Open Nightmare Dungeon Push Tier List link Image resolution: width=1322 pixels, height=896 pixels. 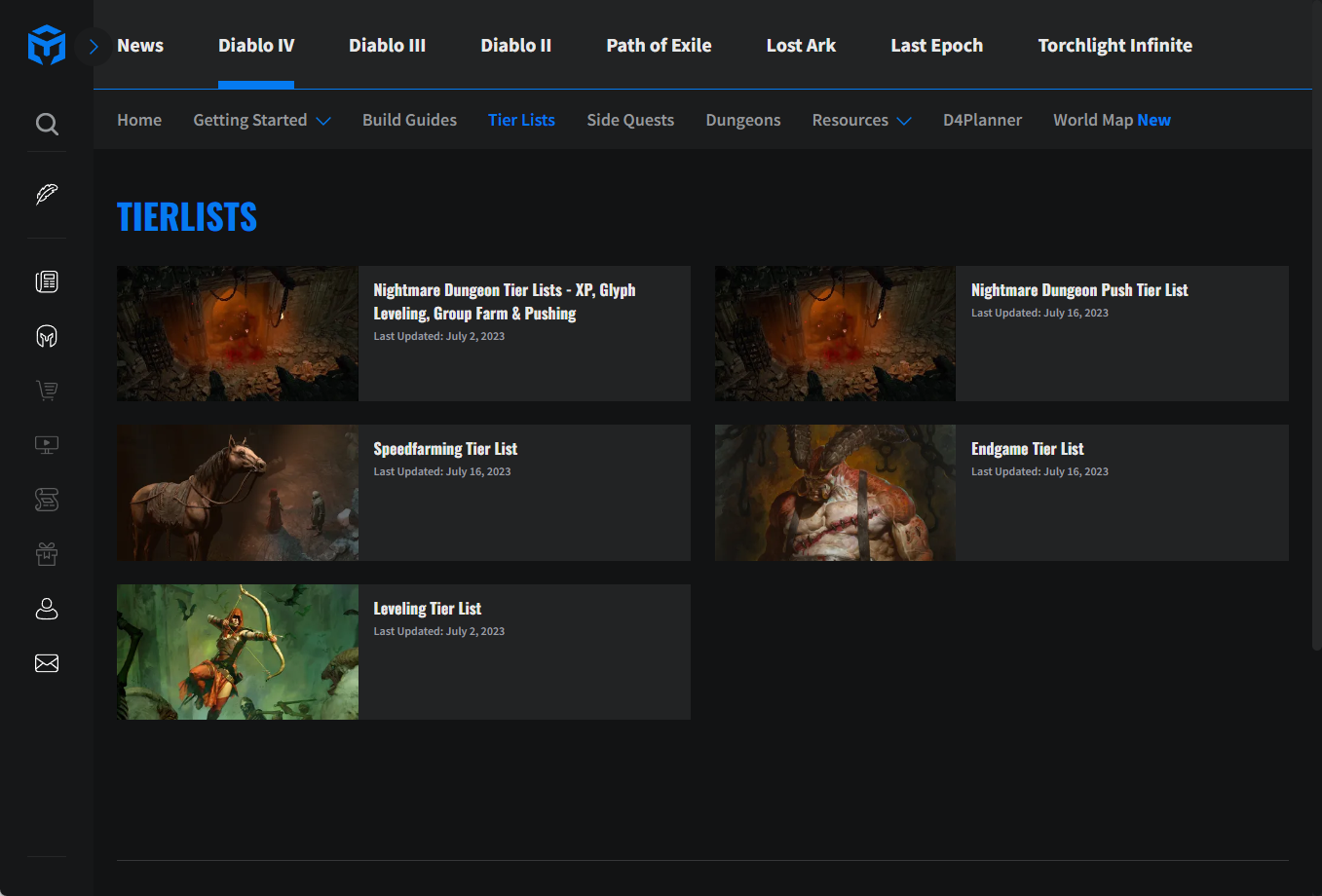pyautogui.click(x=1079, y=290)
